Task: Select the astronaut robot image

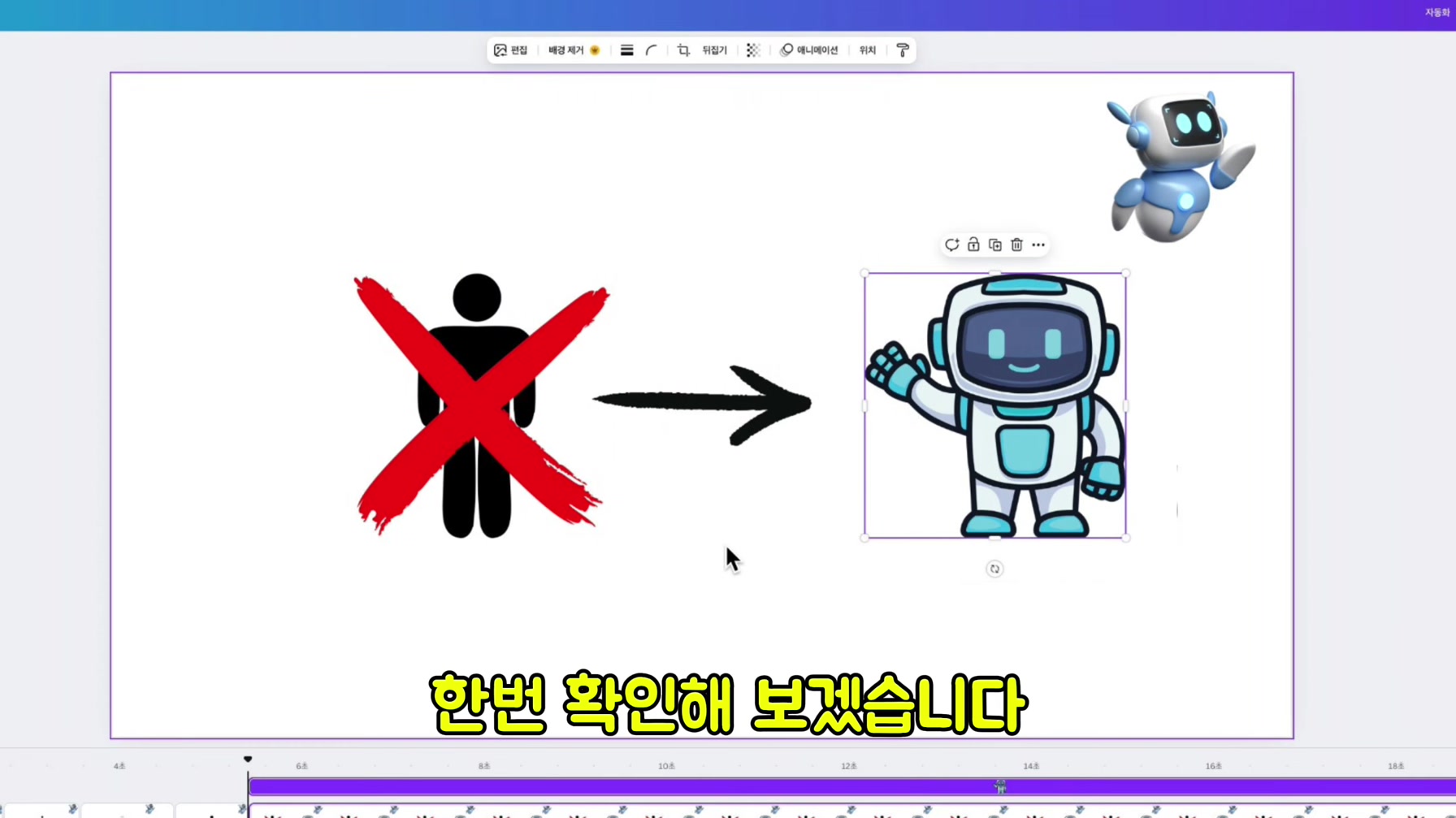Action: click(995, 405)
